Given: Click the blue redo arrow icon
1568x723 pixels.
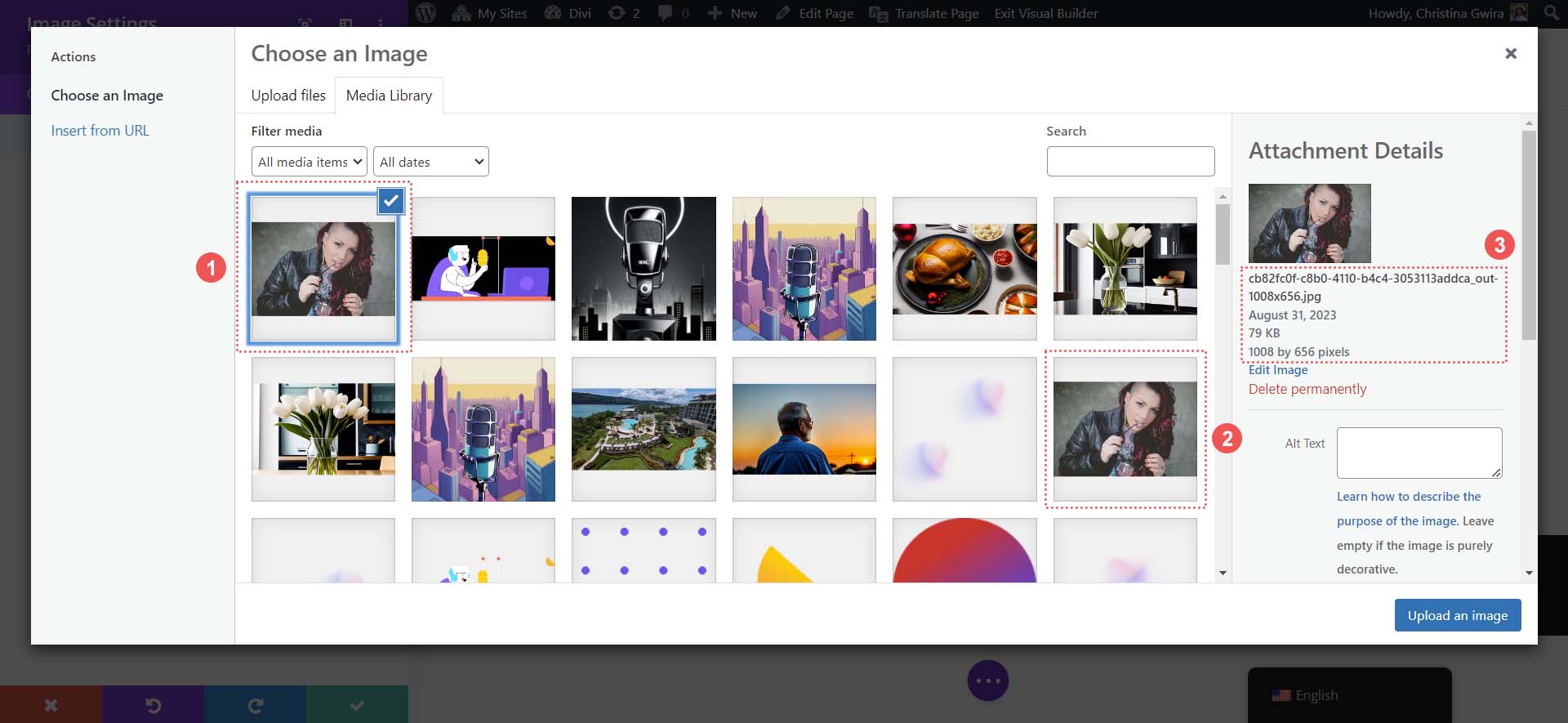Looking at the screenshot, I should click(255, 705).
